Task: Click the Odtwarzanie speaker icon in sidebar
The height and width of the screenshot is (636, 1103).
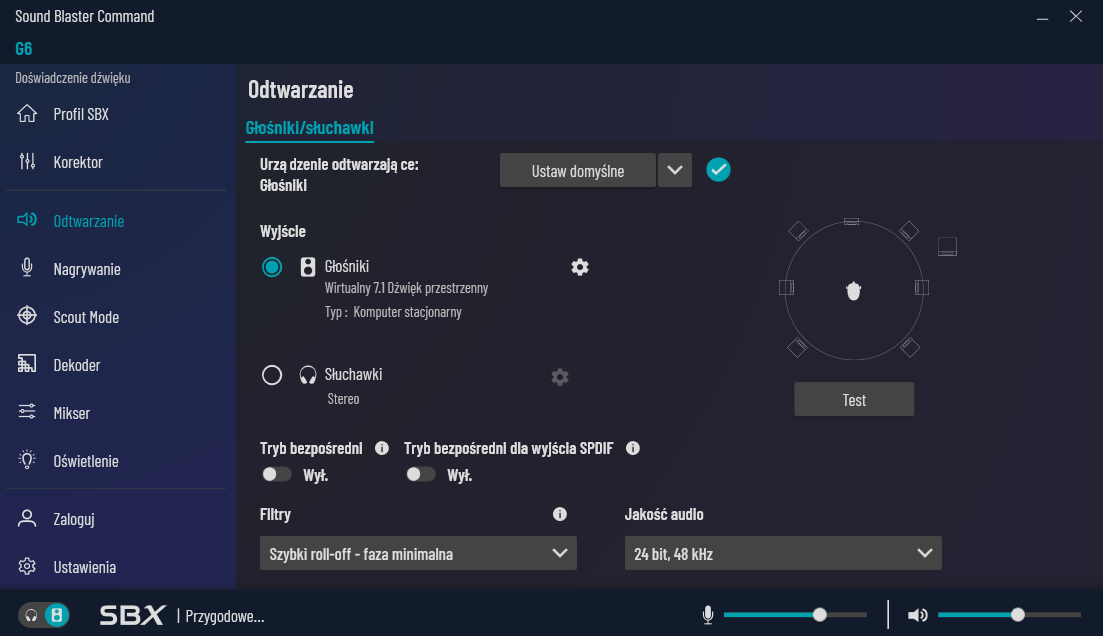Action: [x=27, y=220]
